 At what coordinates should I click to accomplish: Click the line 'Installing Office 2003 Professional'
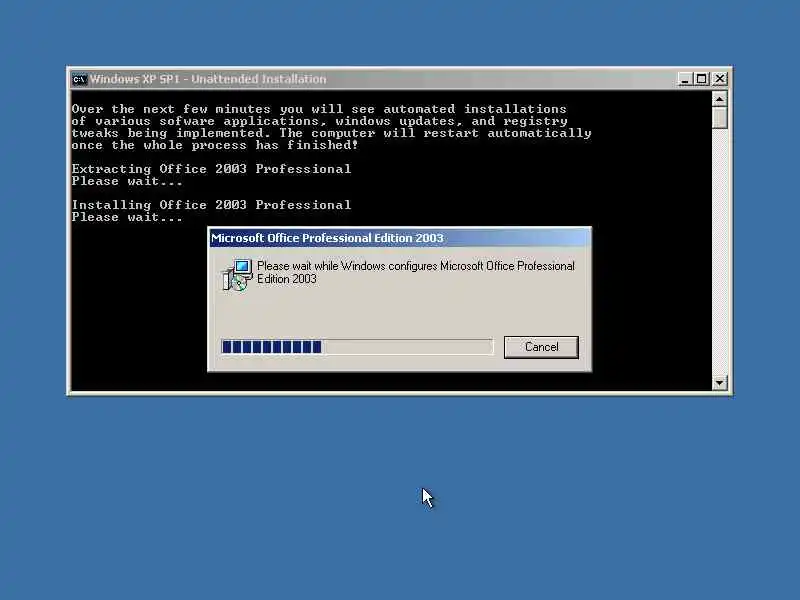211,205
